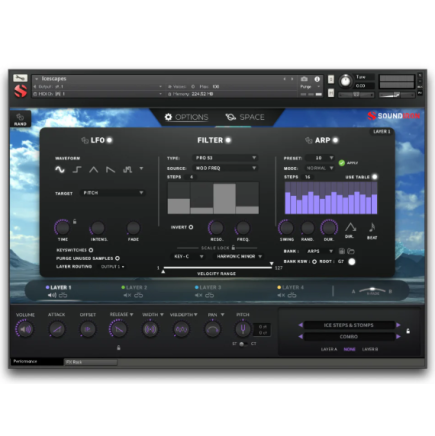Unmute Layer 2 speaker icon
435x436 pixels.
pos(127,295)
